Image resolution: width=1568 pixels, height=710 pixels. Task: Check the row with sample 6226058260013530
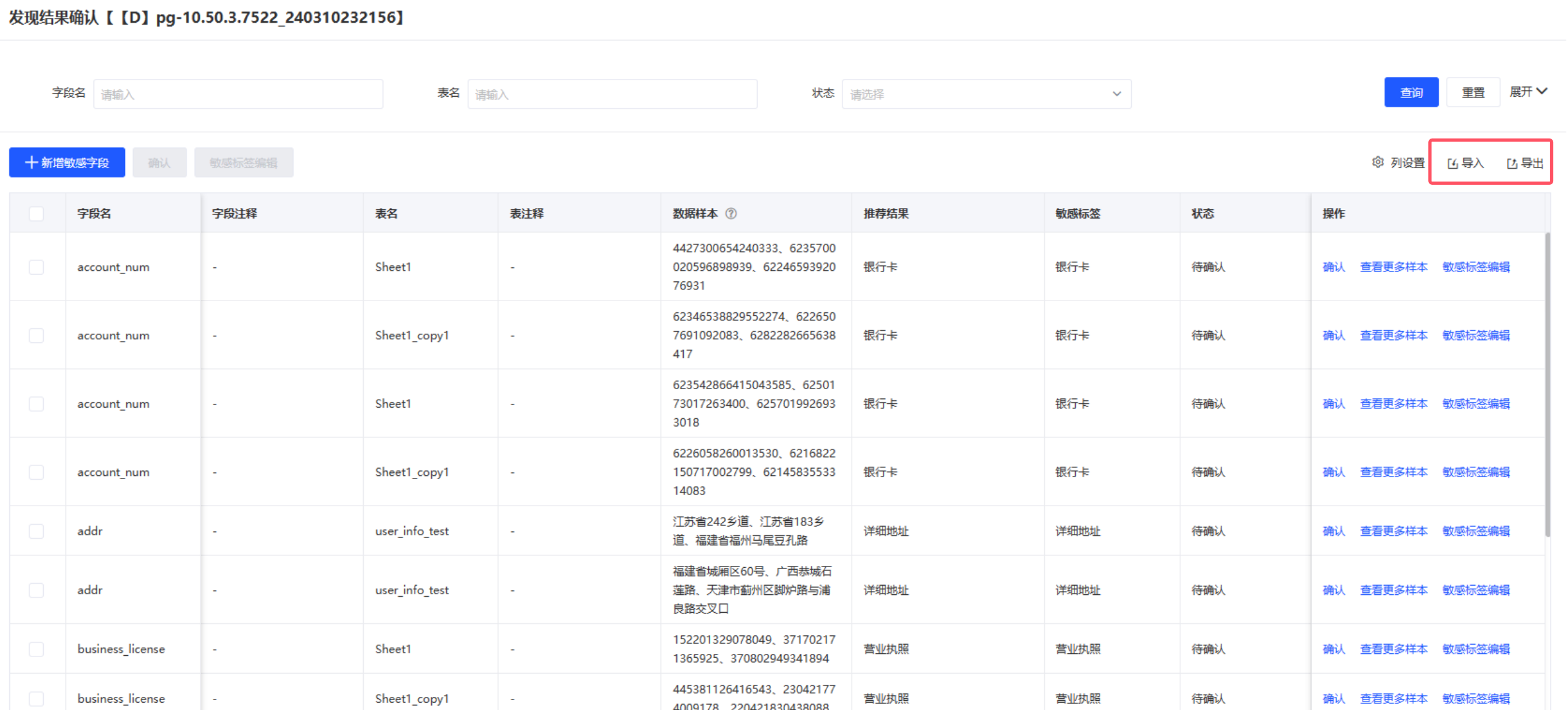(36, 472)
